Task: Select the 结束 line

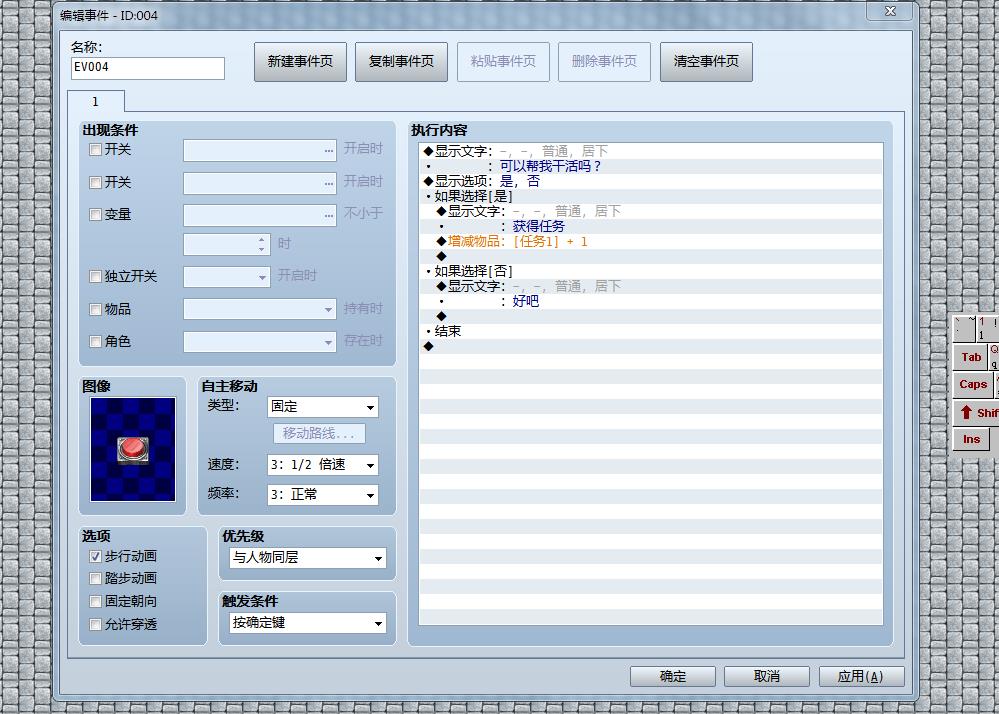Action: 651,331
